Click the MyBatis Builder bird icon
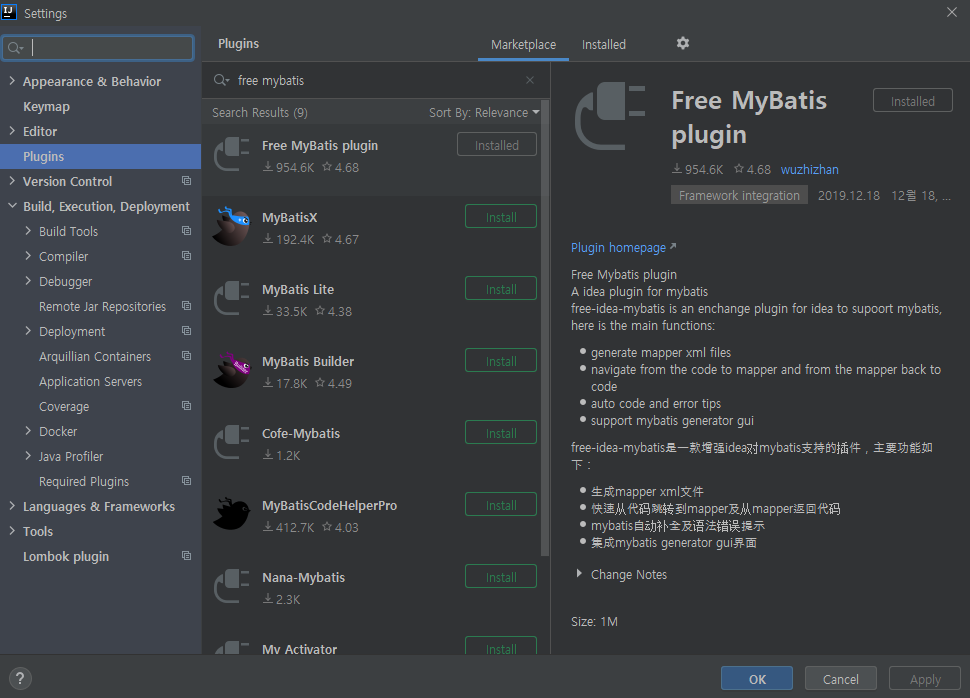 (231, 370)
